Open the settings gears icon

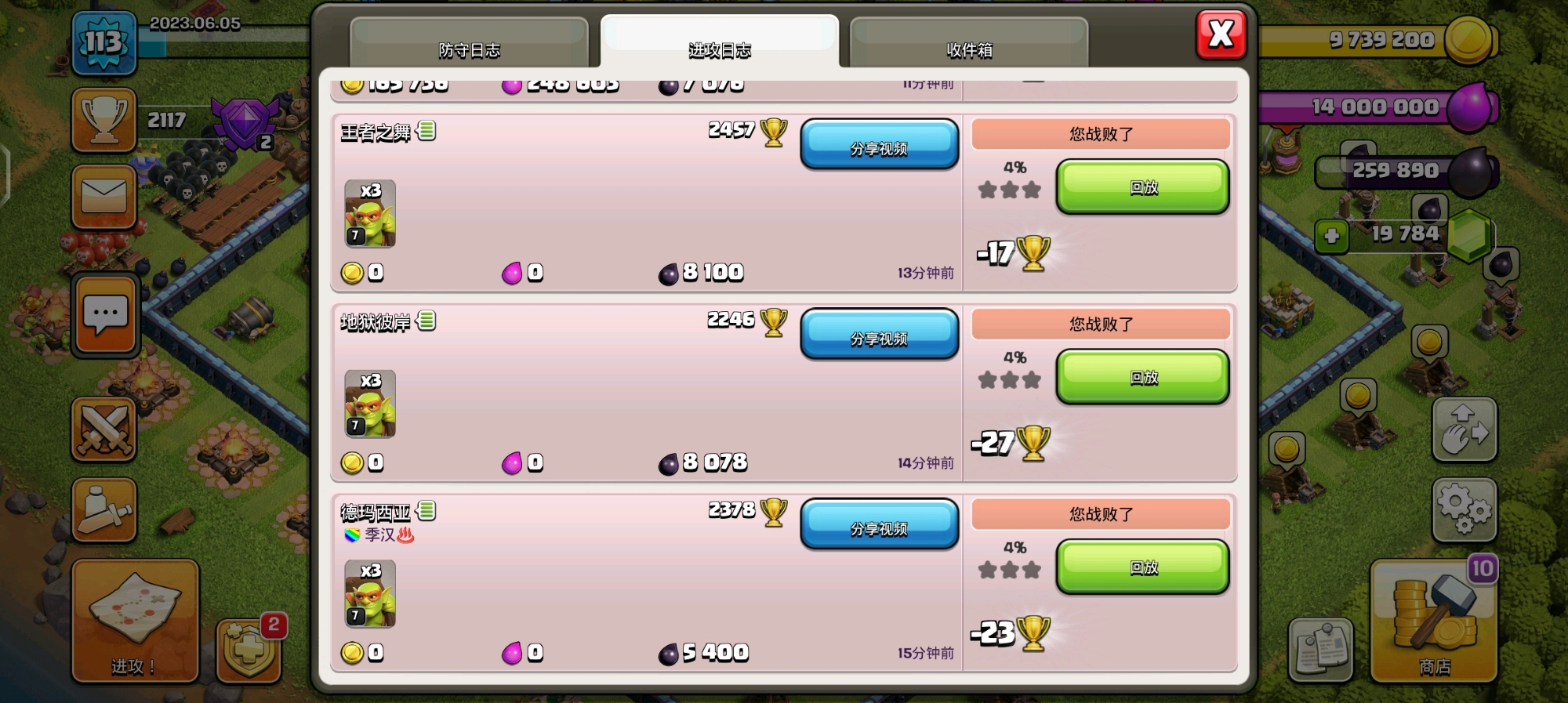point(1465,510)
